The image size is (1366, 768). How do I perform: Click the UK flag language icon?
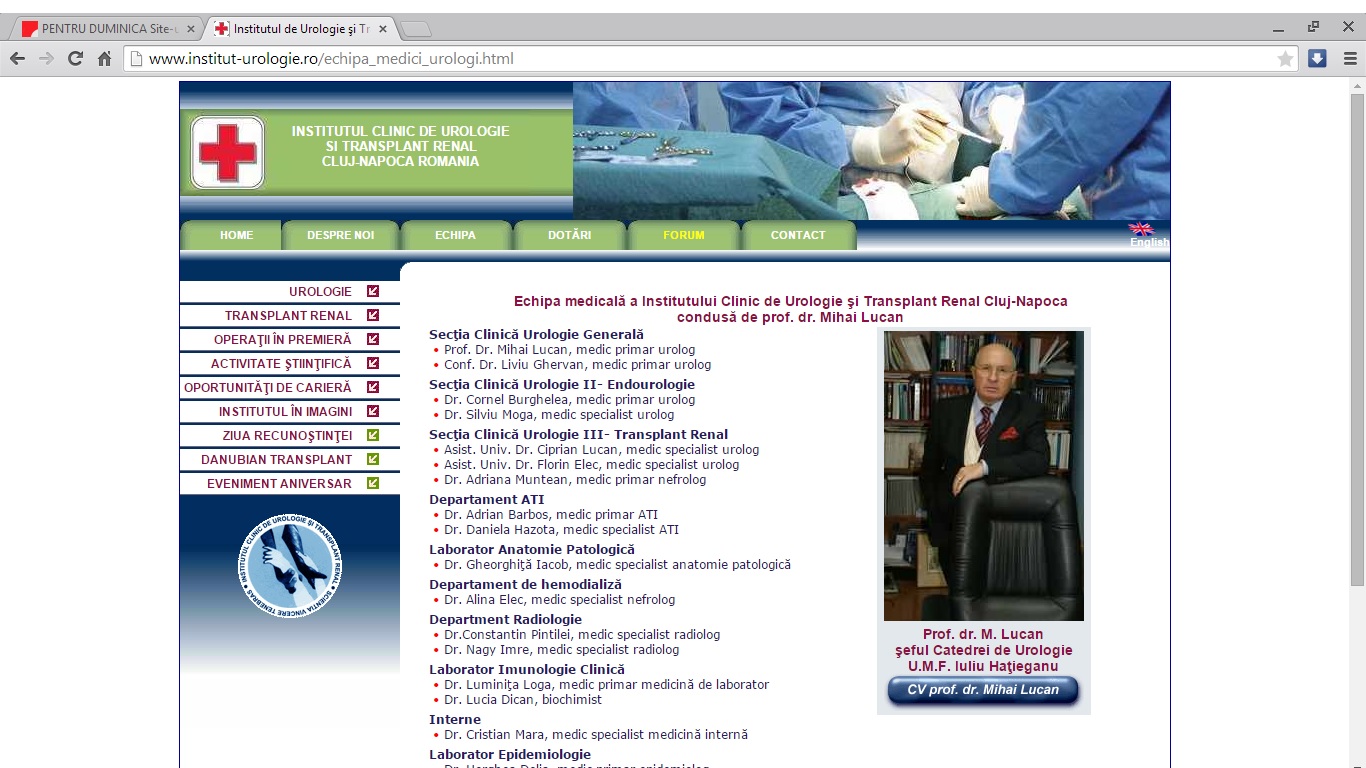(x=1141, y=229)
